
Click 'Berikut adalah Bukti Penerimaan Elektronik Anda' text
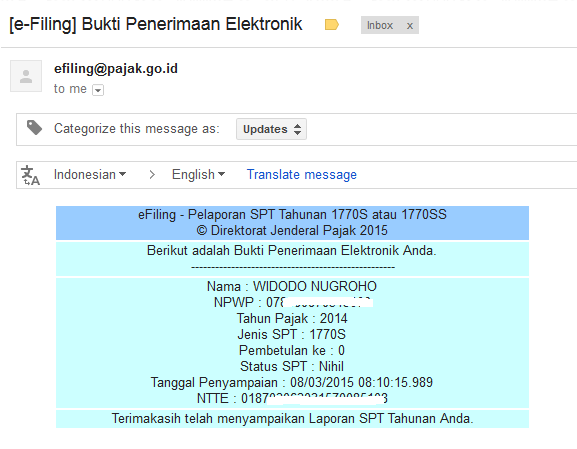292,251
